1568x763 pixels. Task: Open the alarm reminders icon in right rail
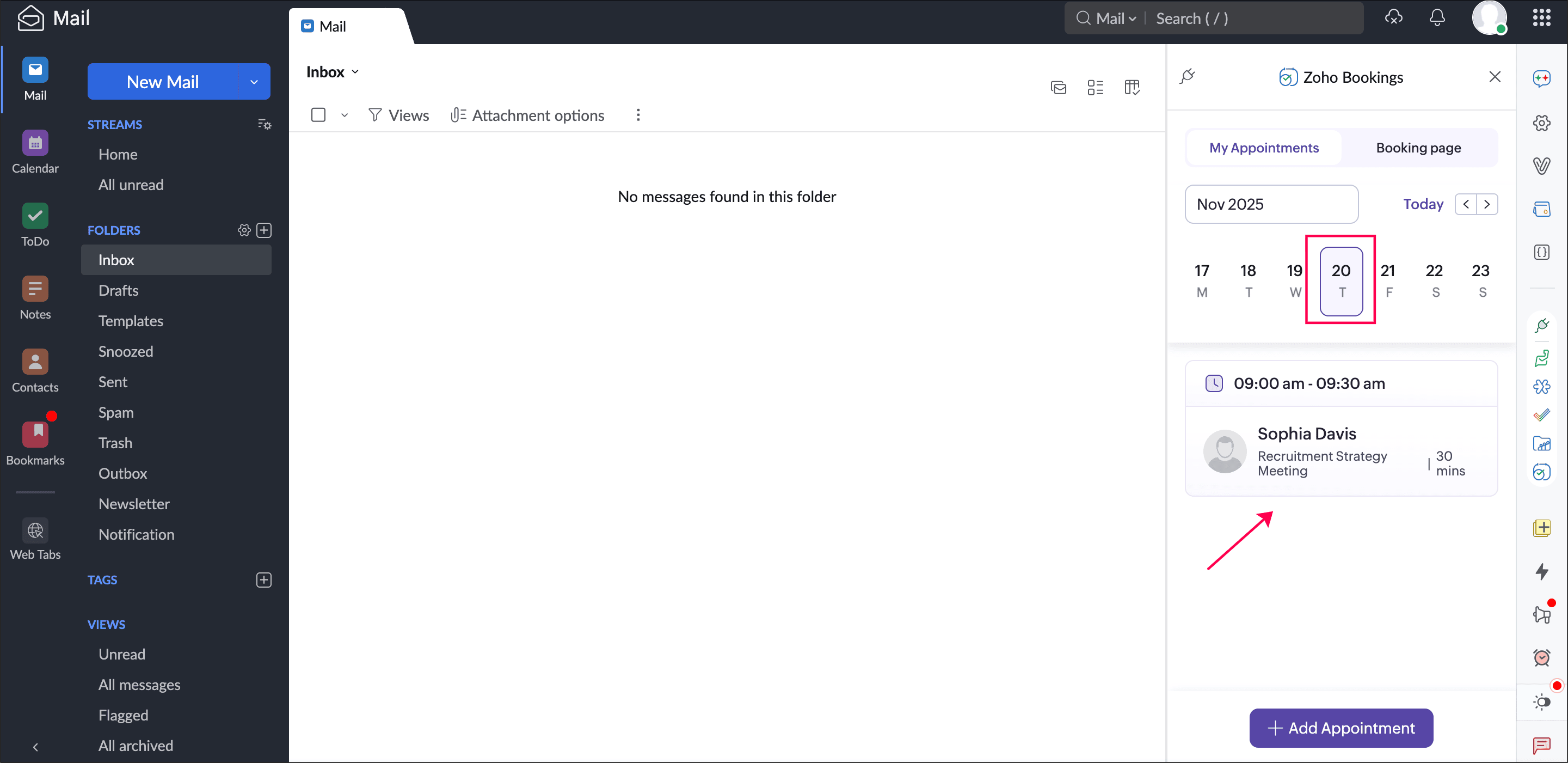pos(1541,658)
